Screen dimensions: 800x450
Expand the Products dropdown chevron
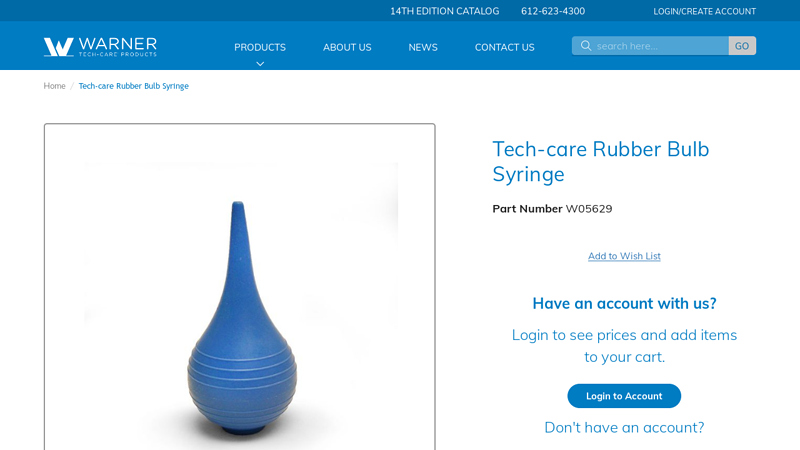(260, 64)
